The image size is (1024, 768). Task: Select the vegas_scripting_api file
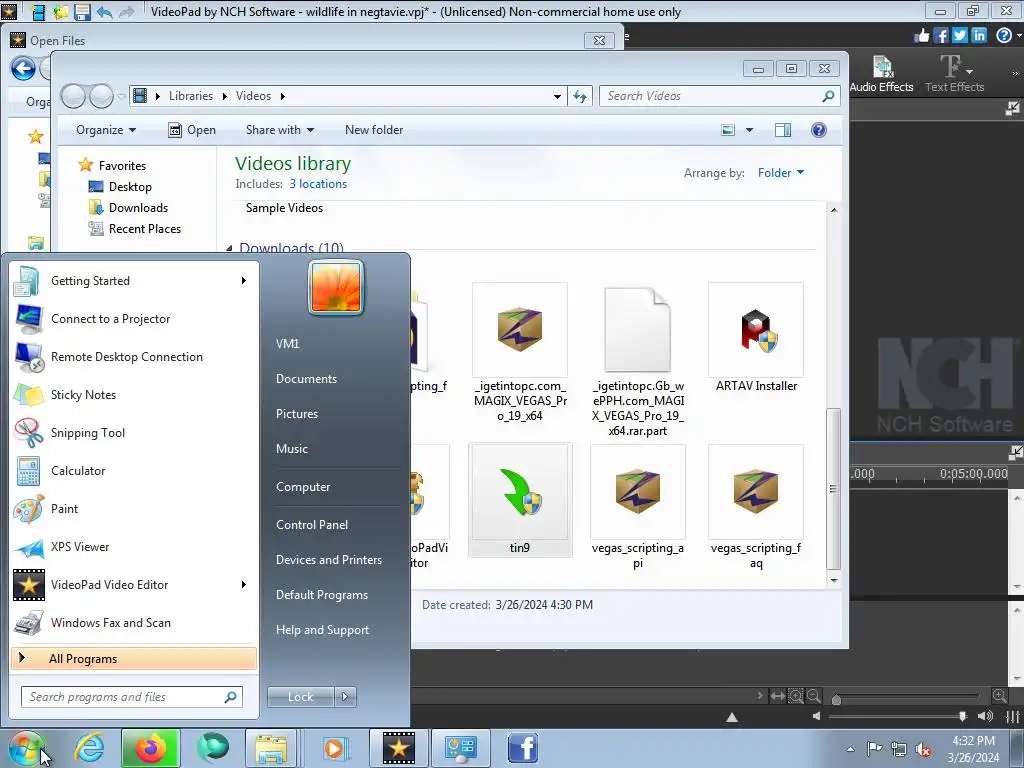click(x=637, y=508)
